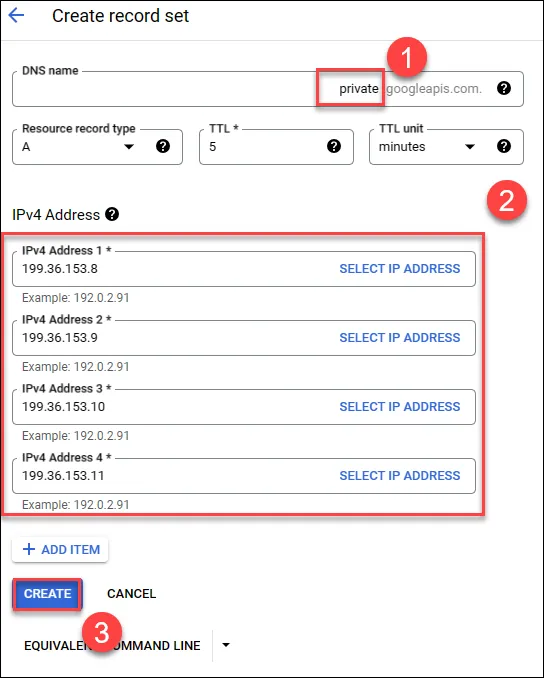
Task: Click Select IP Address for Address 3
Action: [x=400, y=406]
